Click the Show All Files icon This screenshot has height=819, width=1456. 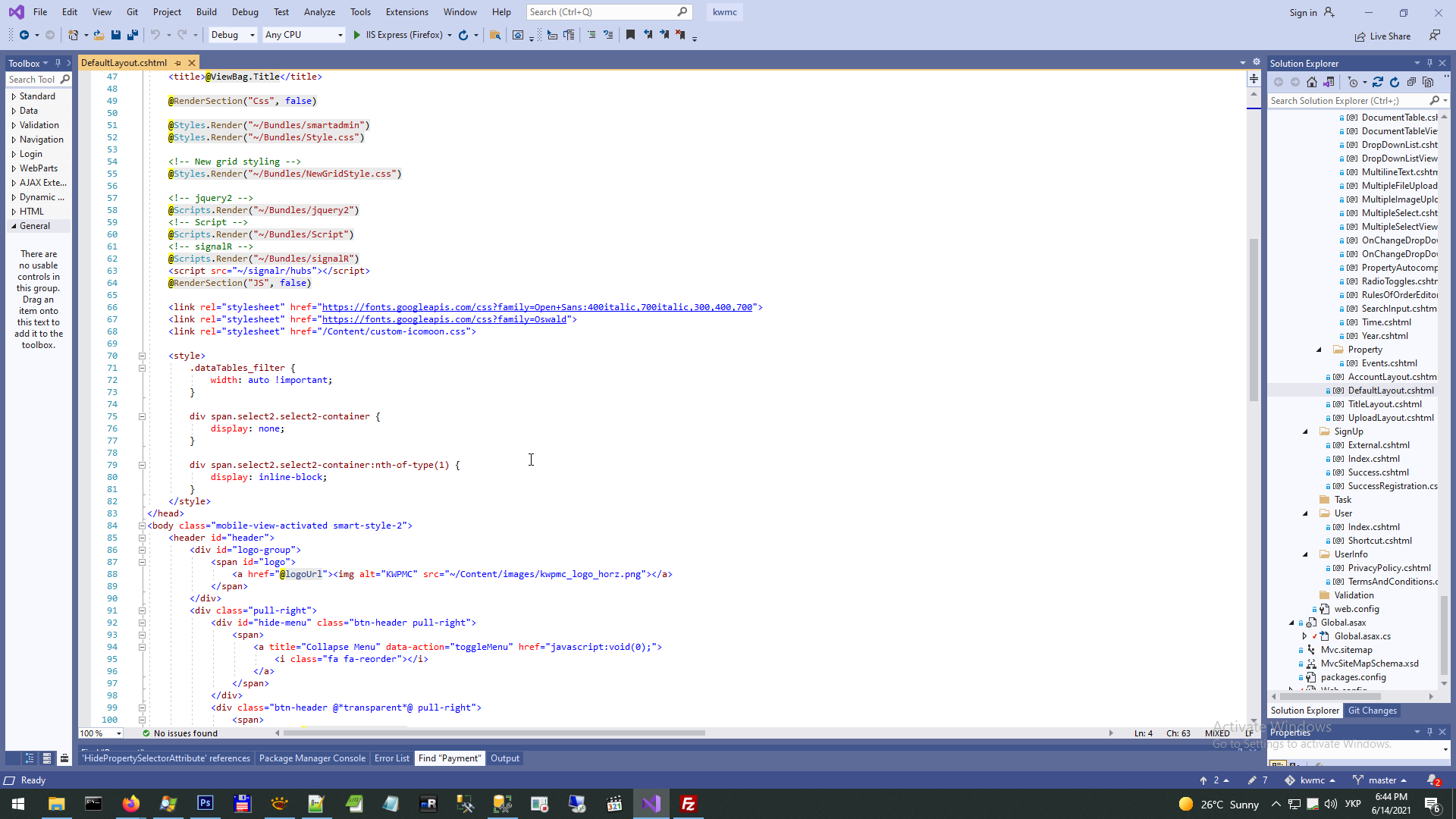pyautogui.click(x=1428, y=82)
